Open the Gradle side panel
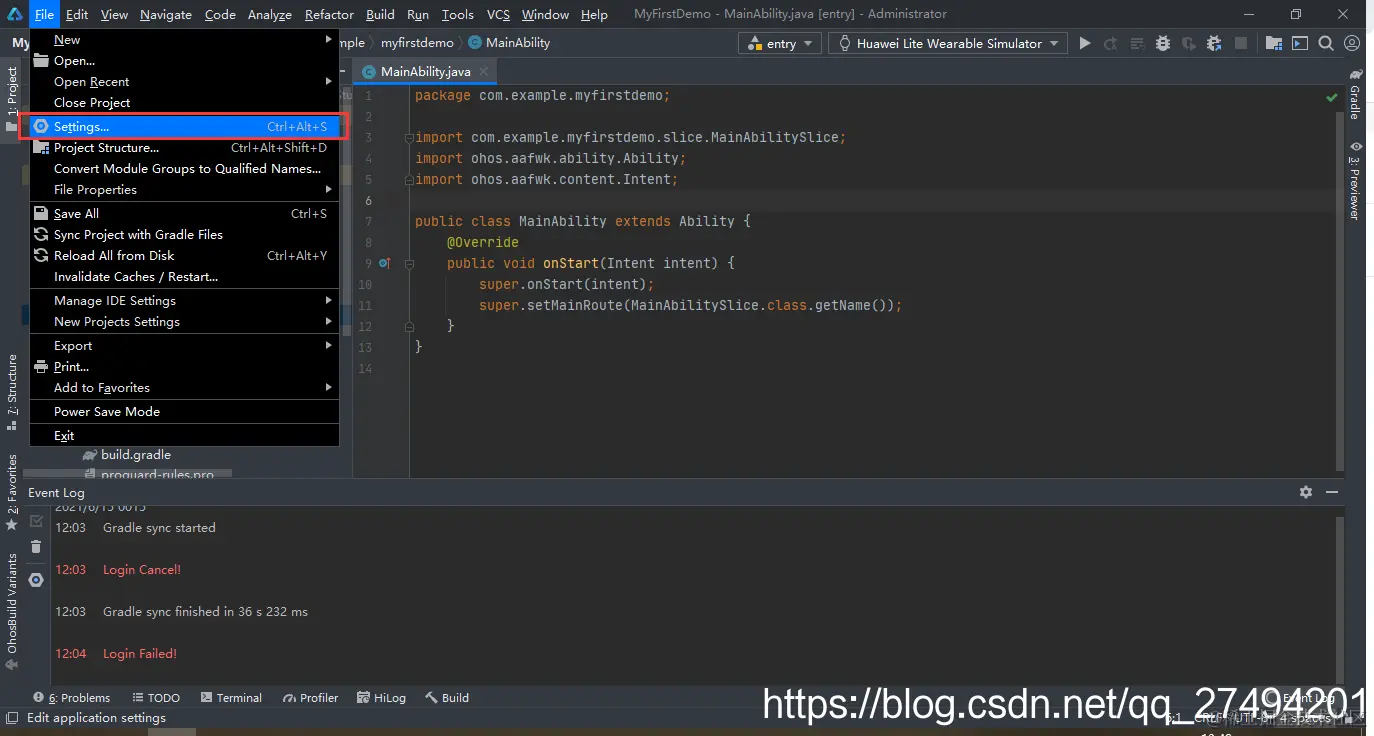1374x736 pixels. [1355, 95]
